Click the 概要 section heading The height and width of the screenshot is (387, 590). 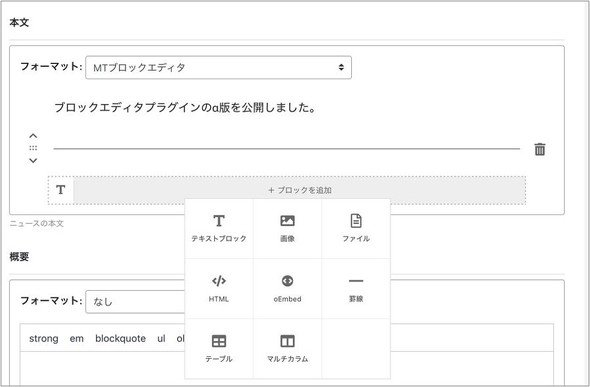click(19, 257)
